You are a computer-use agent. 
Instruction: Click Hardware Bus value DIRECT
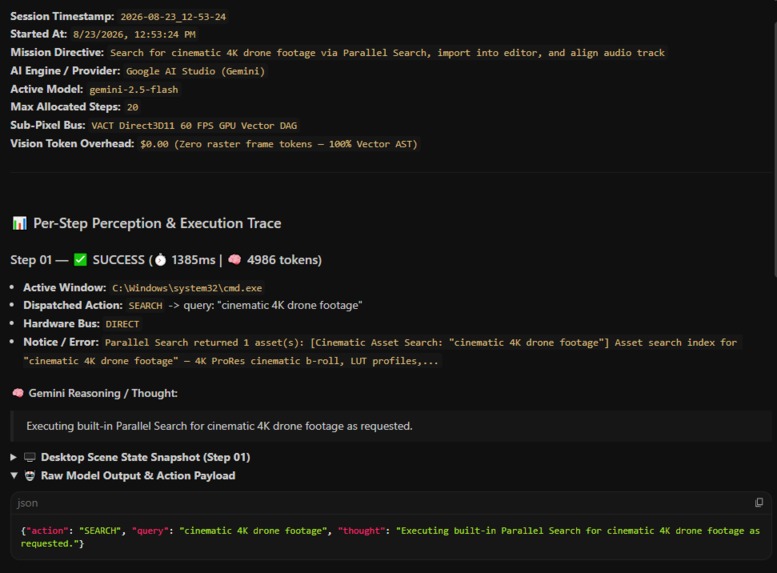(122, 324)
